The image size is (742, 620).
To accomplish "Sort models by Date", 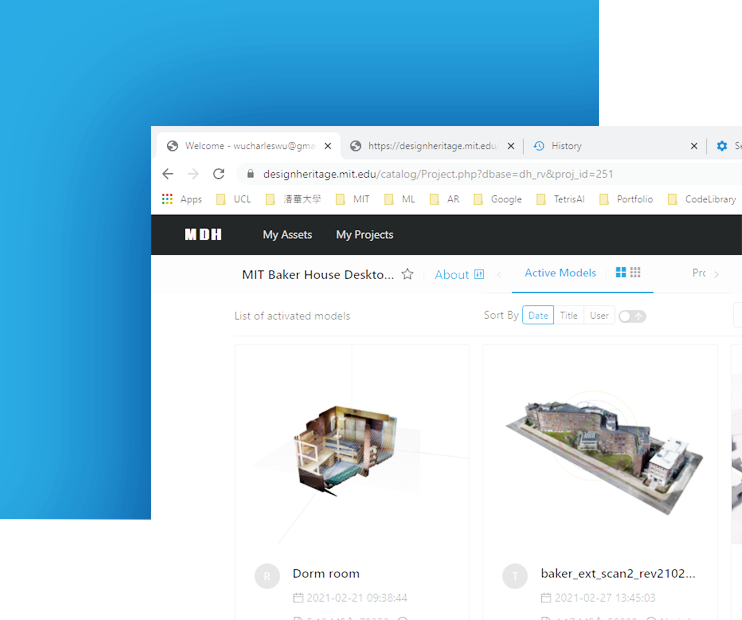I will pyautogui.click(x=538, y=316).
